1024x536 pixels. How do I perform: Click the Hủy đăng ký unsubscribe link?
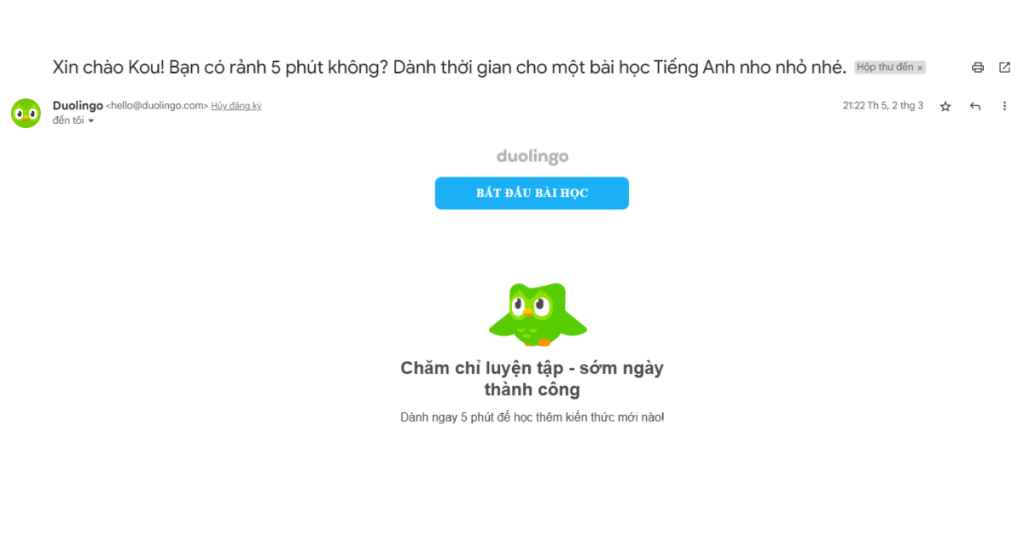point(236,106)
